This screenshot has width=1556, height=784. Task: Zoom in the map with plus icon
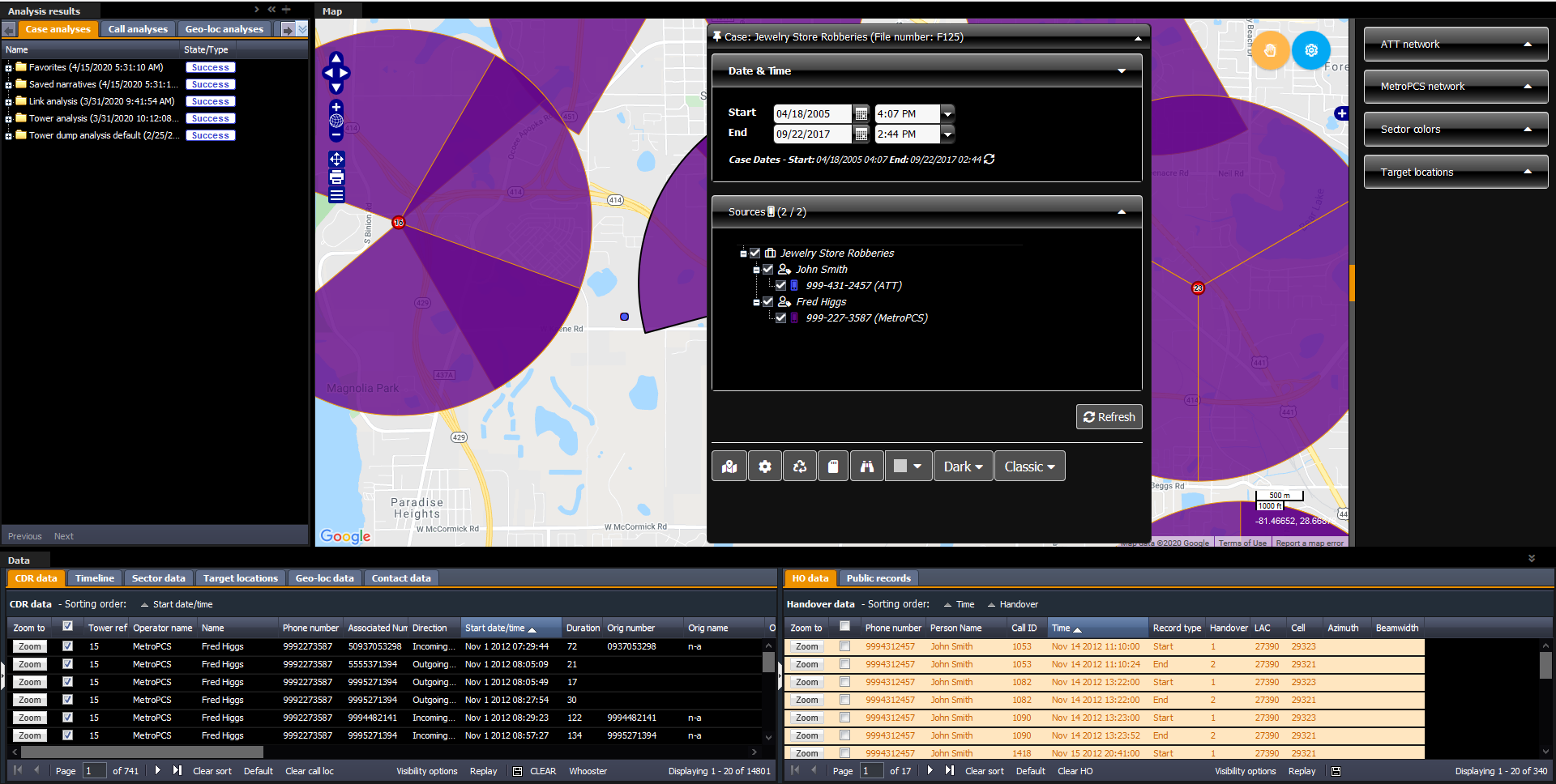click(336, 108)
